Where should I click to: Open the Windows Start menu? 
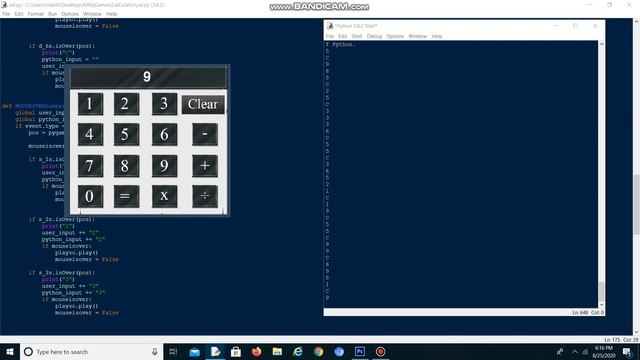pyautogui.click(x=10, y=352)
